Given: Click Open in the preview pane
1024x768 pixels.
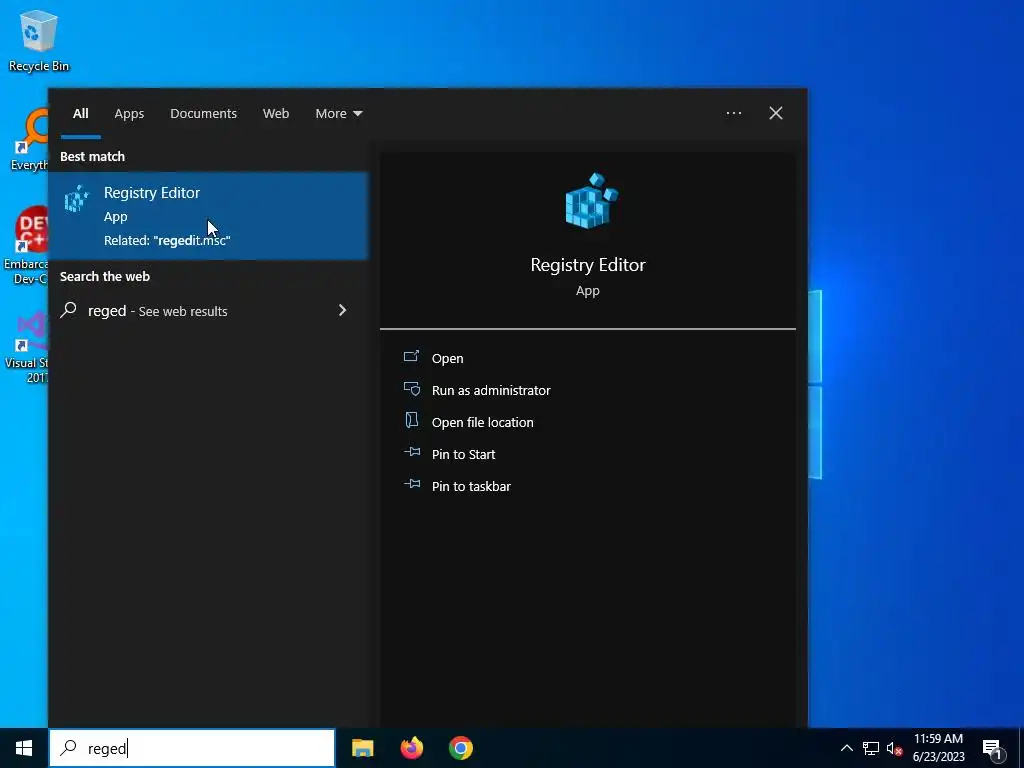Looking at the screenshot, I should click(x=447, y=358).
